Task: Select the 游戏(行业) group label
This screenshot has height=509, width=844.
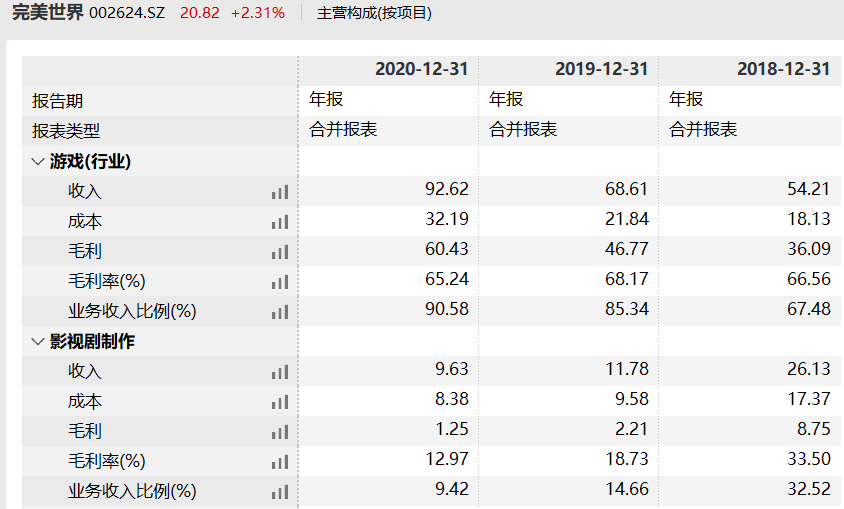Action: coord(90,161)
